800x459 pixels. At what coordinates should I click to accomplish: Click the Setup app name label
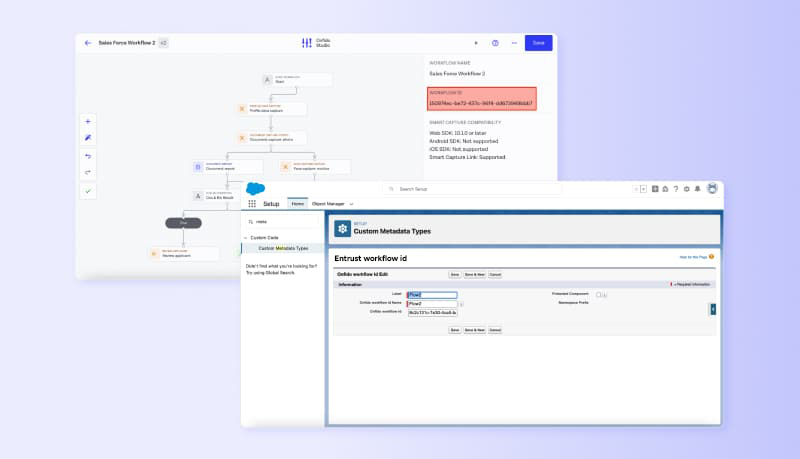[271, 204]
